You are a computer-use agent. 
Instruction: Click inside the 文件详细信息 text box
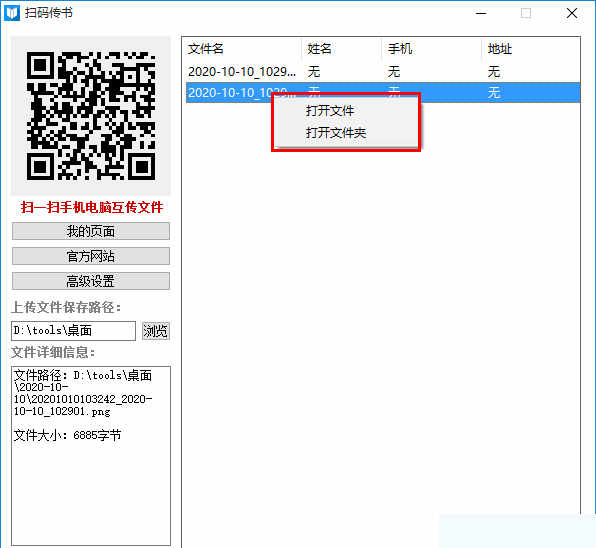coord(91,456)
